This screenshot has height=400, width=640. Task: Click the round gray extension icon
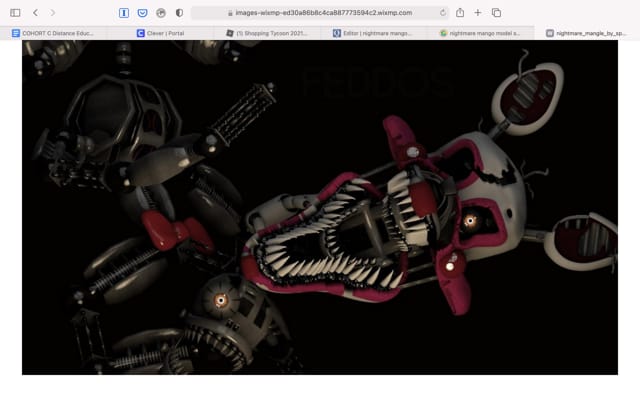160,13
